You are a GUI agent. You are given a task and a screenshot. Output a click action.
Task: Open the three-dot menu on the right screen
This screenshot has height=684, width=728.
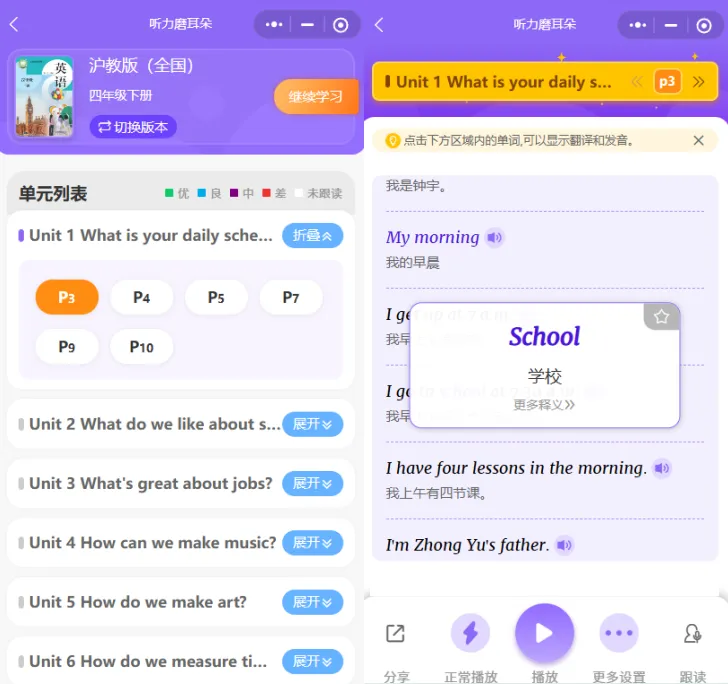637,25
